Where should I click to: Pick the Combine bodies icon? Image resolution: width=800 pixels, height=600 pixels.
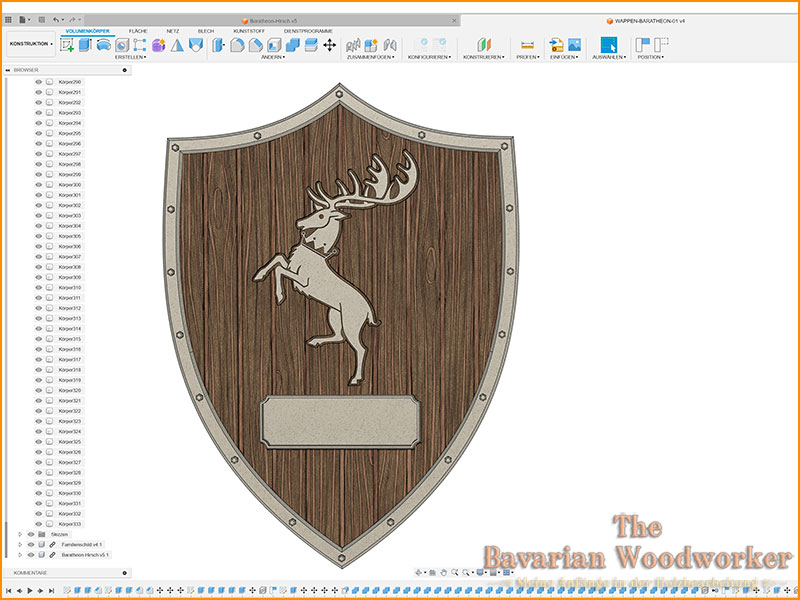point(292,45)
